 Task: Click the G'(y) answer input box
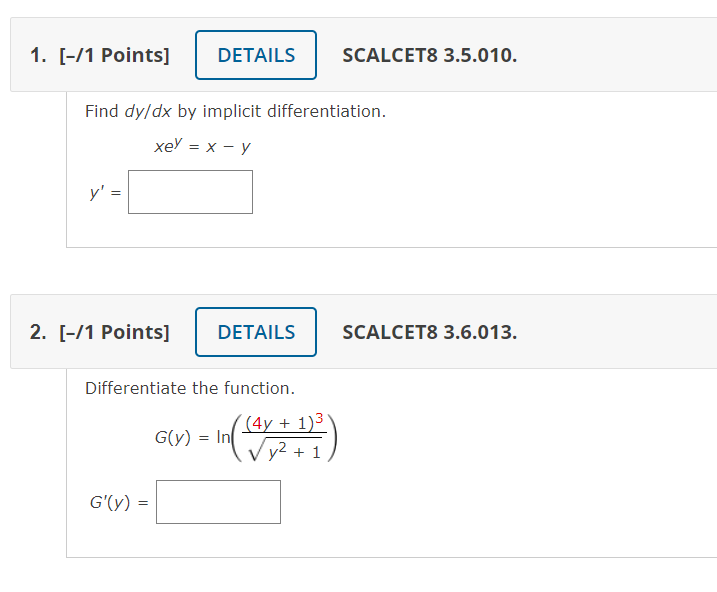[x=218, y=502]
